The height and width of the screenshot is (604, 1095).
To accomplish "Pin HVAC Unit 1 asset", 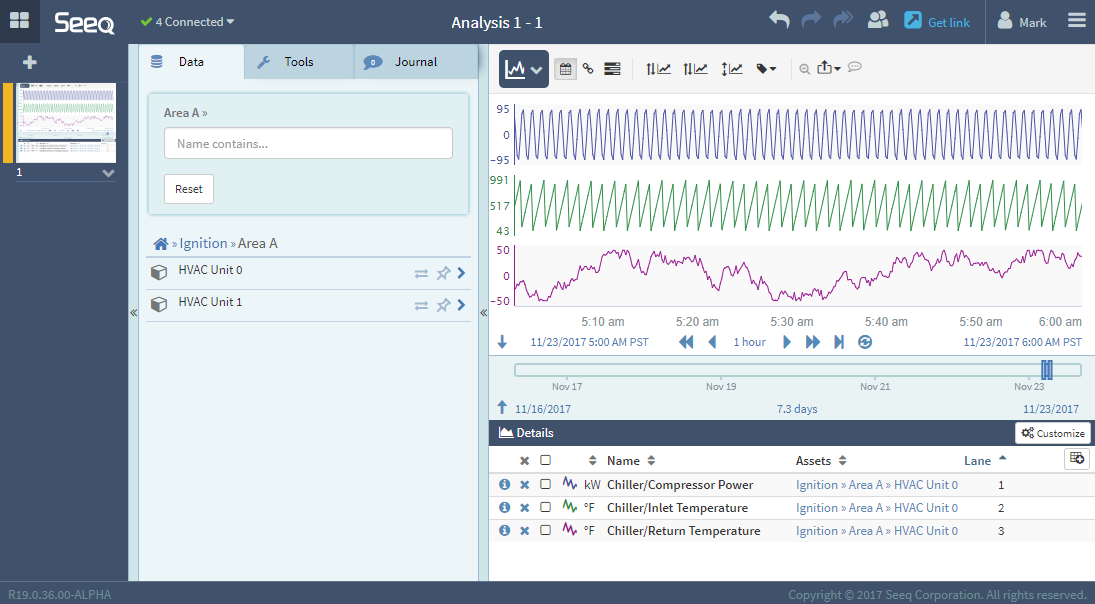I will click(443, 305).
